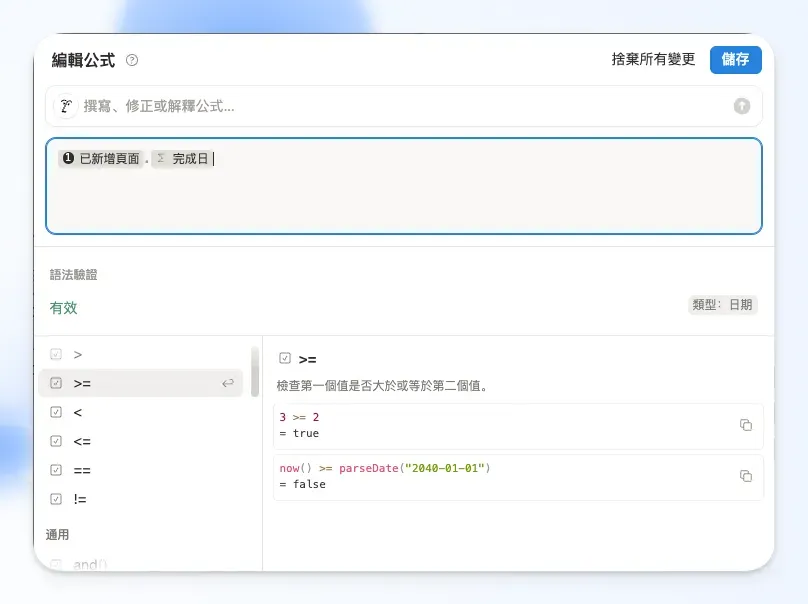The width and height of the screenshot is (808, 604).
Task: Choose the == operator from the list
Action: click(141, 470)
